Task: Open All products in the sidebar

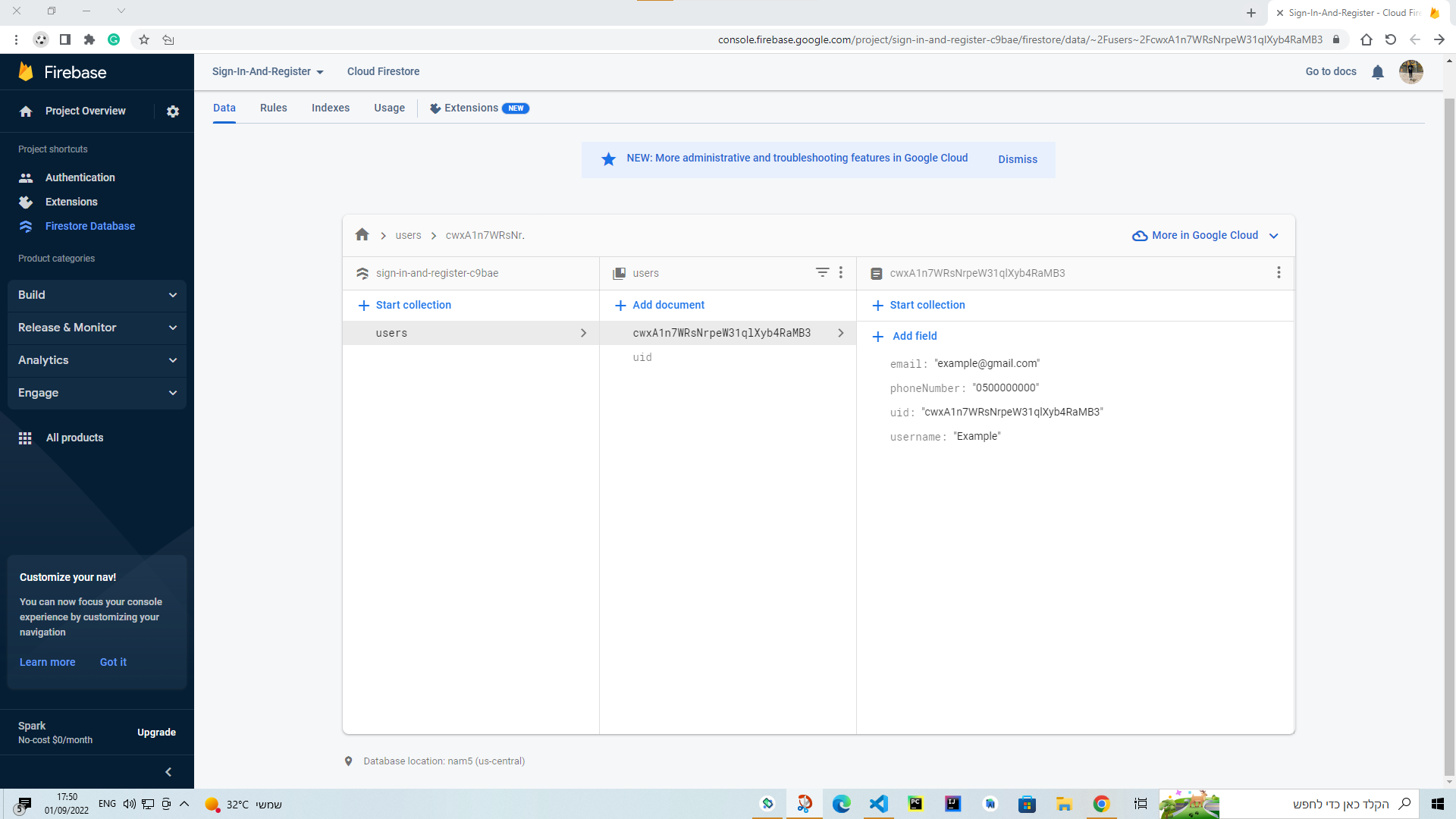Action: (x=74, y=438)
